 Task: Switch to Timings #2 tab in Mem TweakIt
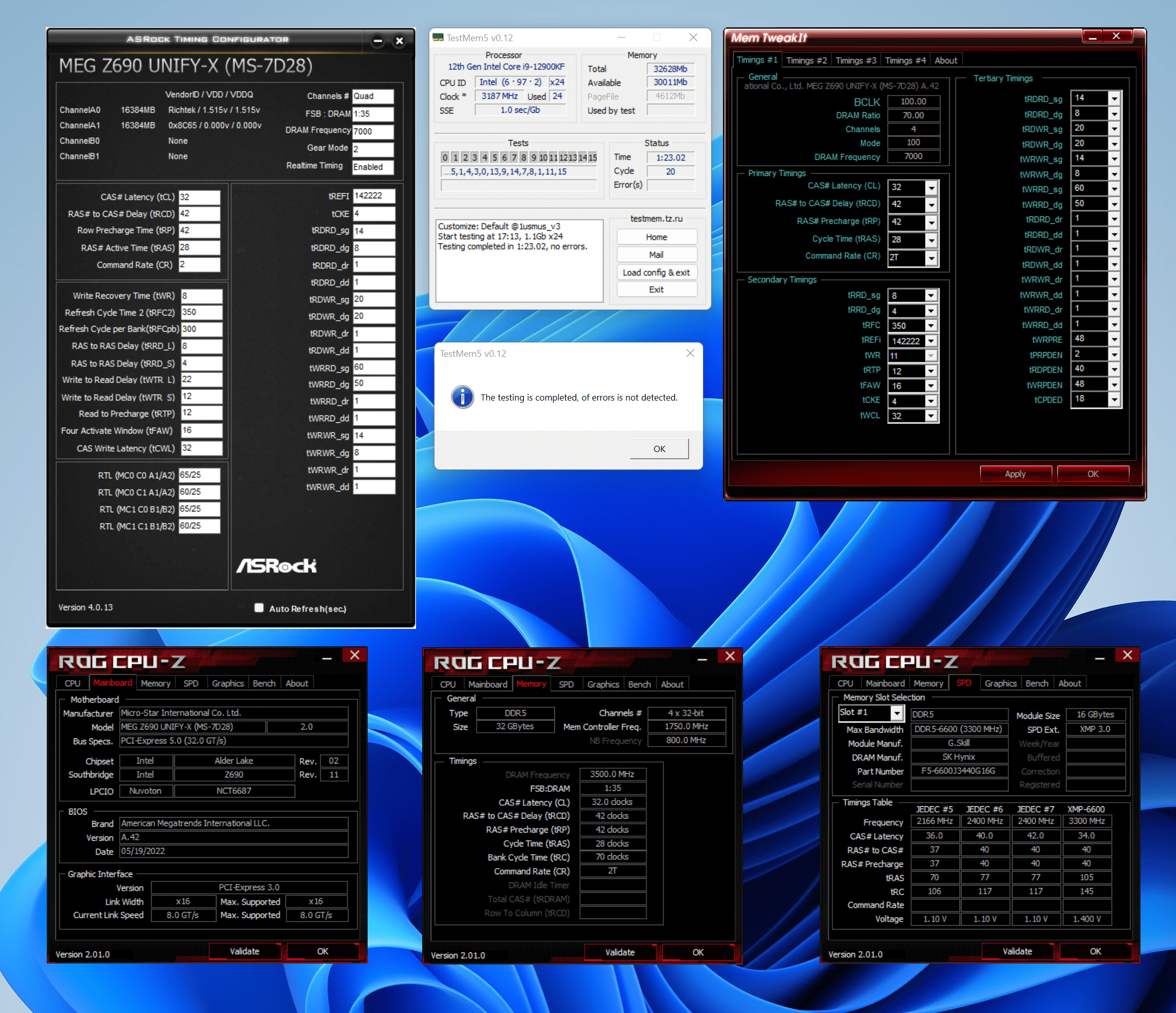pos(806,60)
